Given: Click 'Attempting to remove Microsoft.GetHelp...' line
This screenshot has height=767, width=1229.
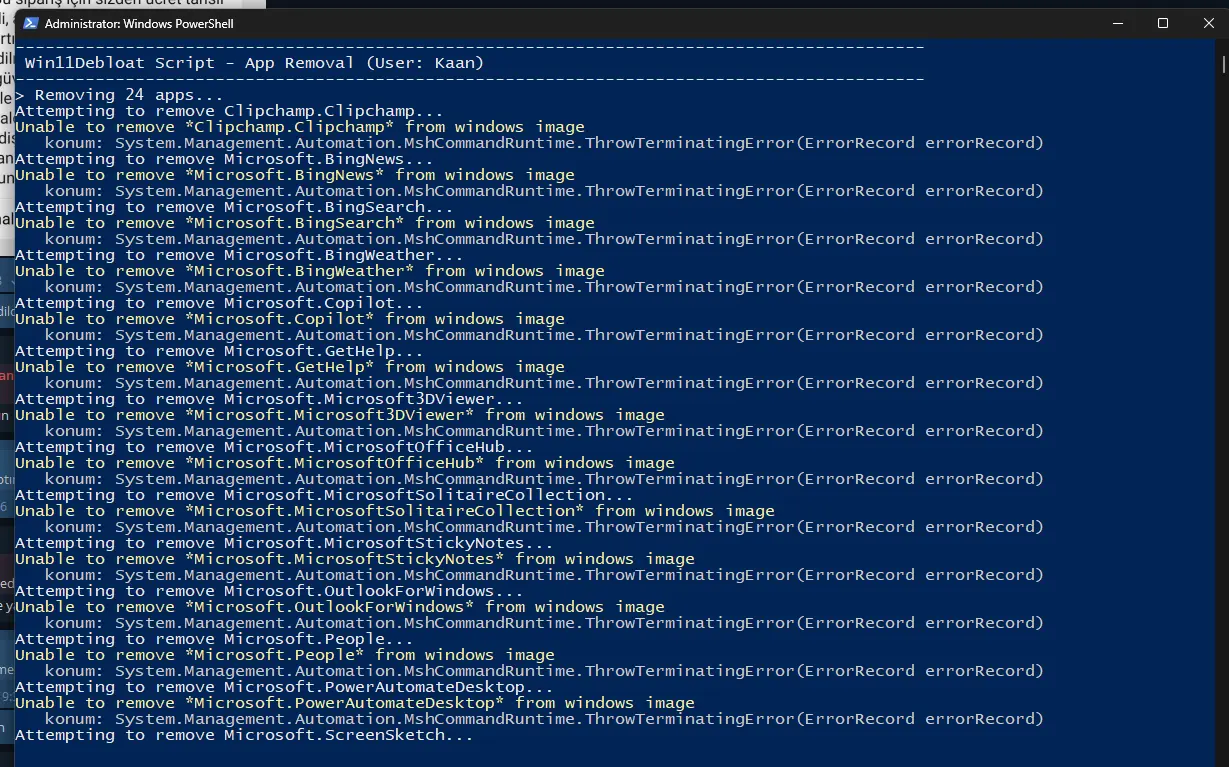Looking at the screenshot, I should 219,351.
